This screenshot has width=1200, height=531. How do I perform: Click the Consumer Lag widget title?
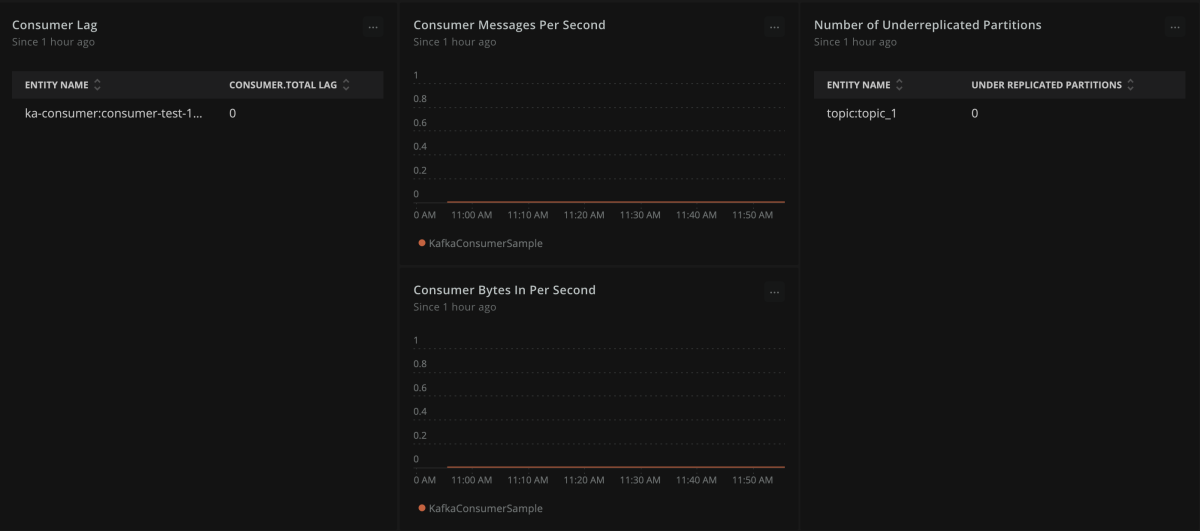pos(55,25)
